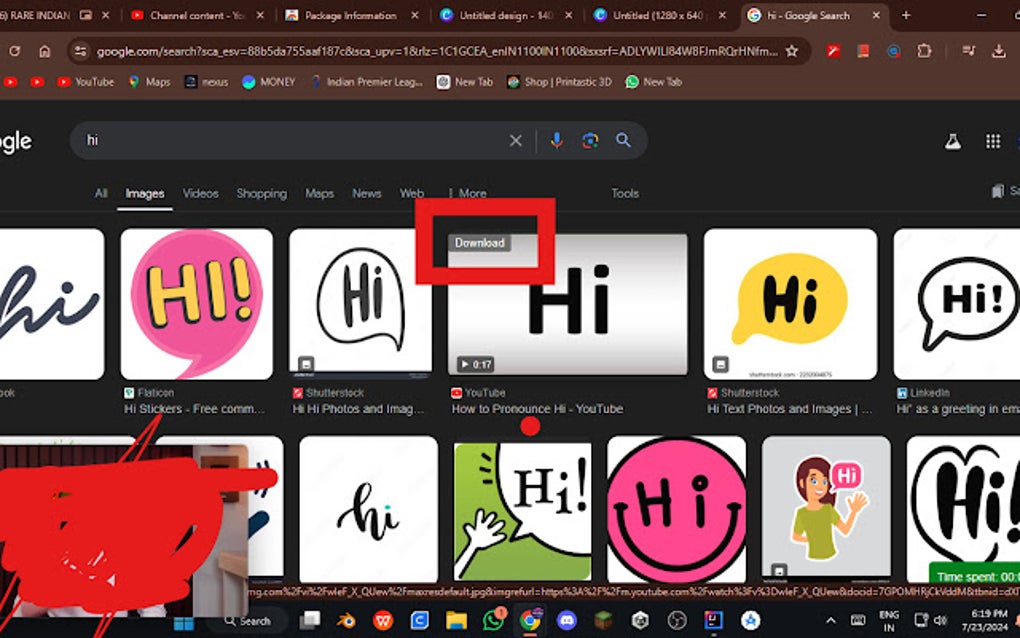Image resolution: width=1020 pixels, height=638 pixels.
Task: Select the yellow Hi speech bubble thumbnail
Action: (x=790, y=303)
